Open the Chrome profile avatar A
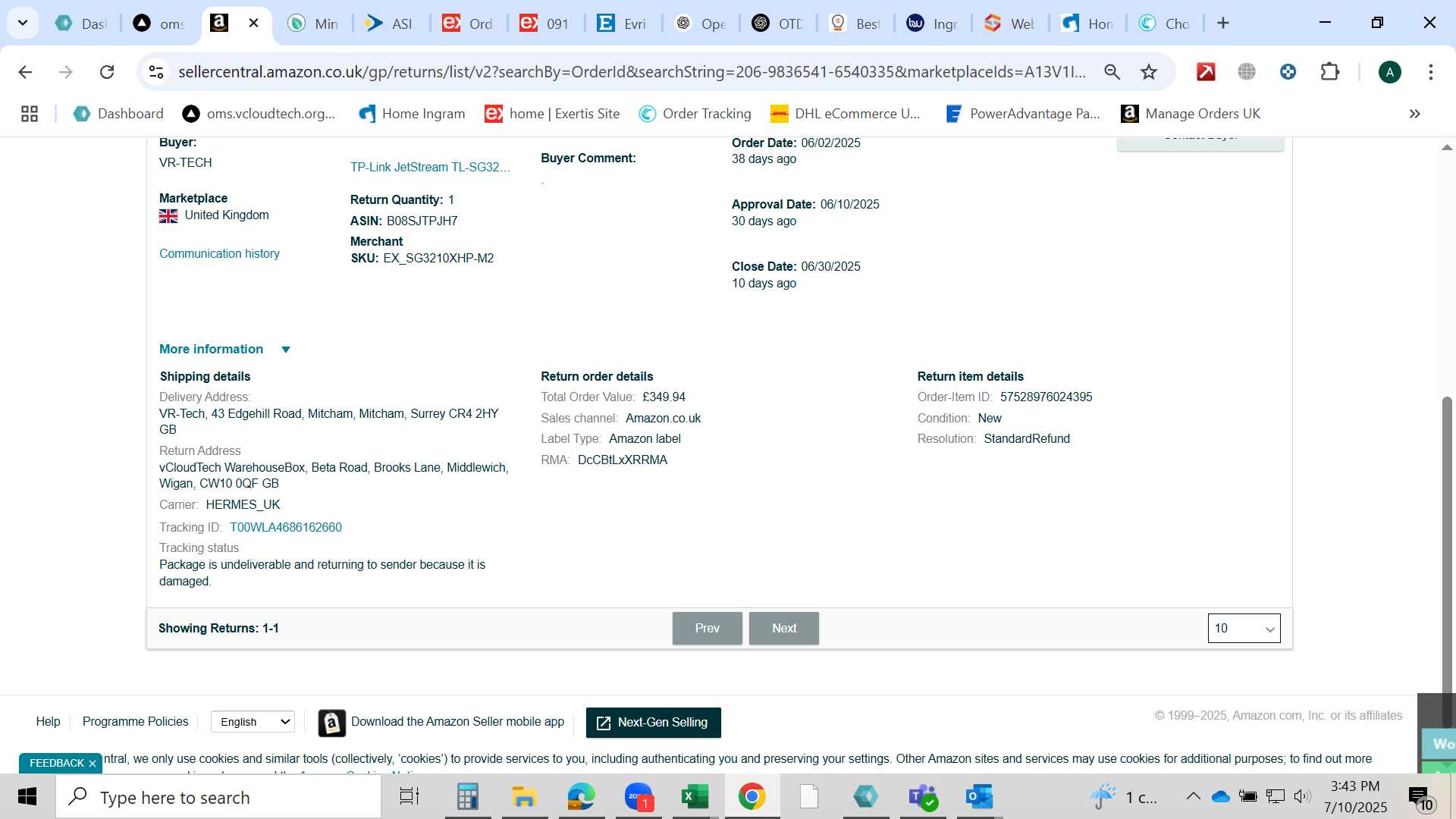 [x=1389, y=72]
